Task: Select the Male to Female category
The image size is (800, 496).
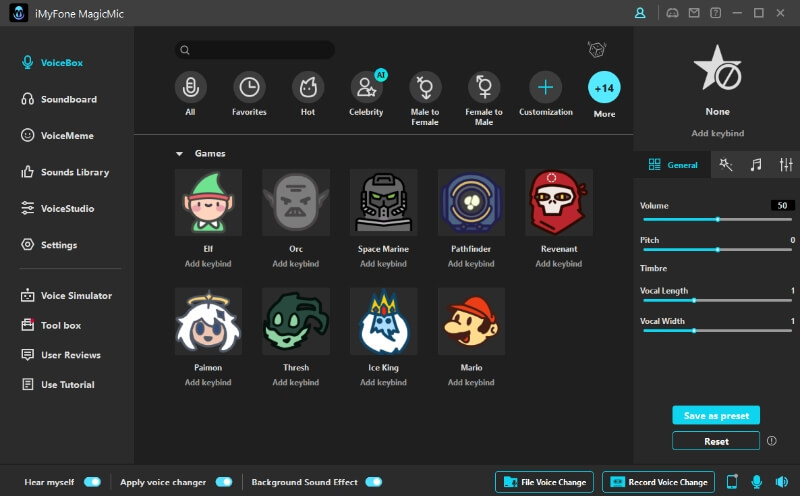Action: [x=425, y=87]
